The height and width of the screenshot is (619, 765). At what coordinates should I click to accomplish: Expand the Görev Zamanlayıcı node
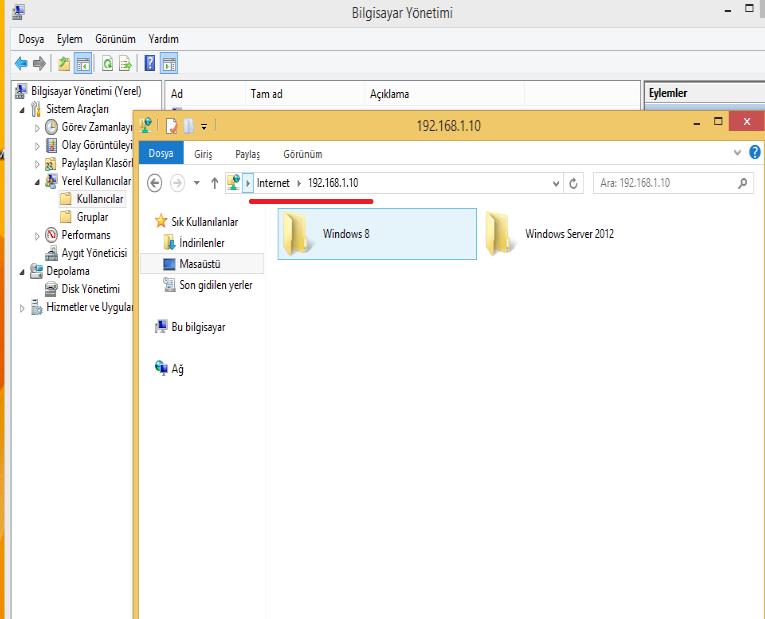click(x=37, y=128)
